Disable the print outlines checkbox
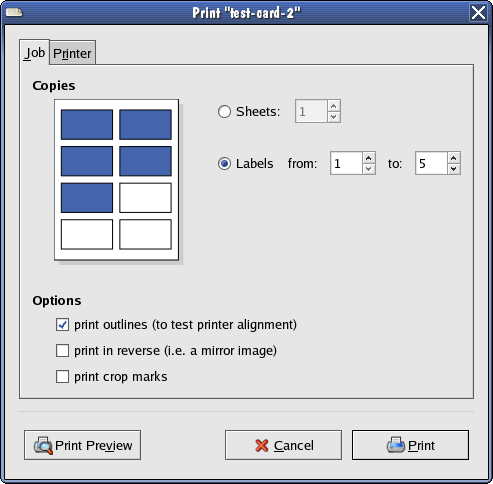The width and height of the screenshot is (493, 484). (x=62, y=325)
